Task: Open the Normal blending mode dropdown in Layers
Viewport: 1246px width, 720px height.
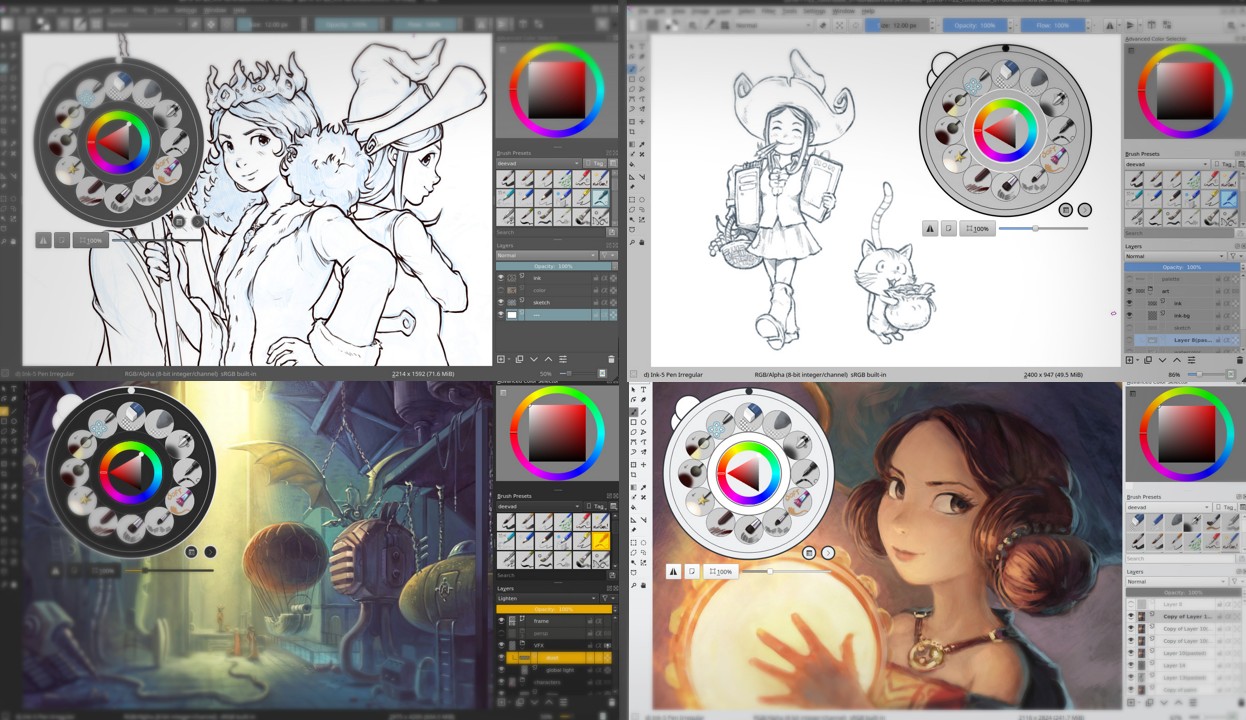Action: click(546, 255)
